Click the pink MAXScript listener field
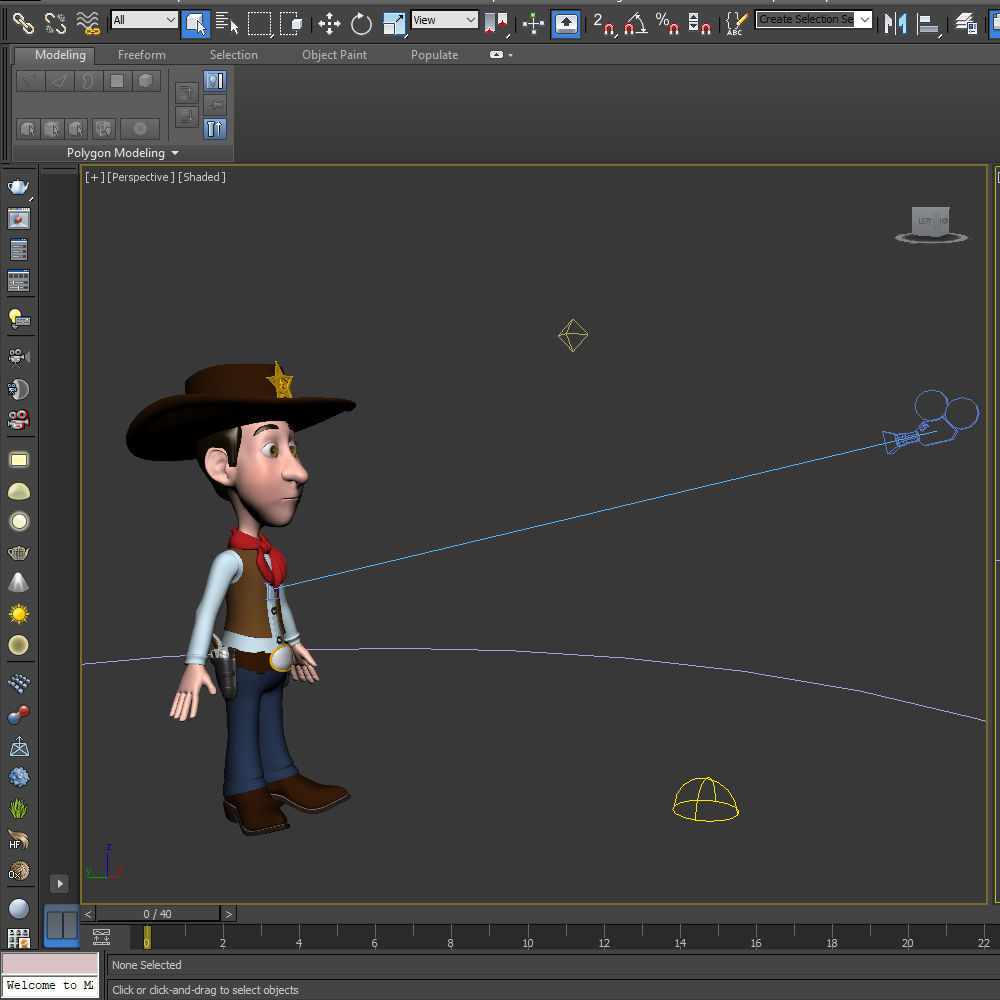Screen dimensions: 1000x1000 click(50, 963)
